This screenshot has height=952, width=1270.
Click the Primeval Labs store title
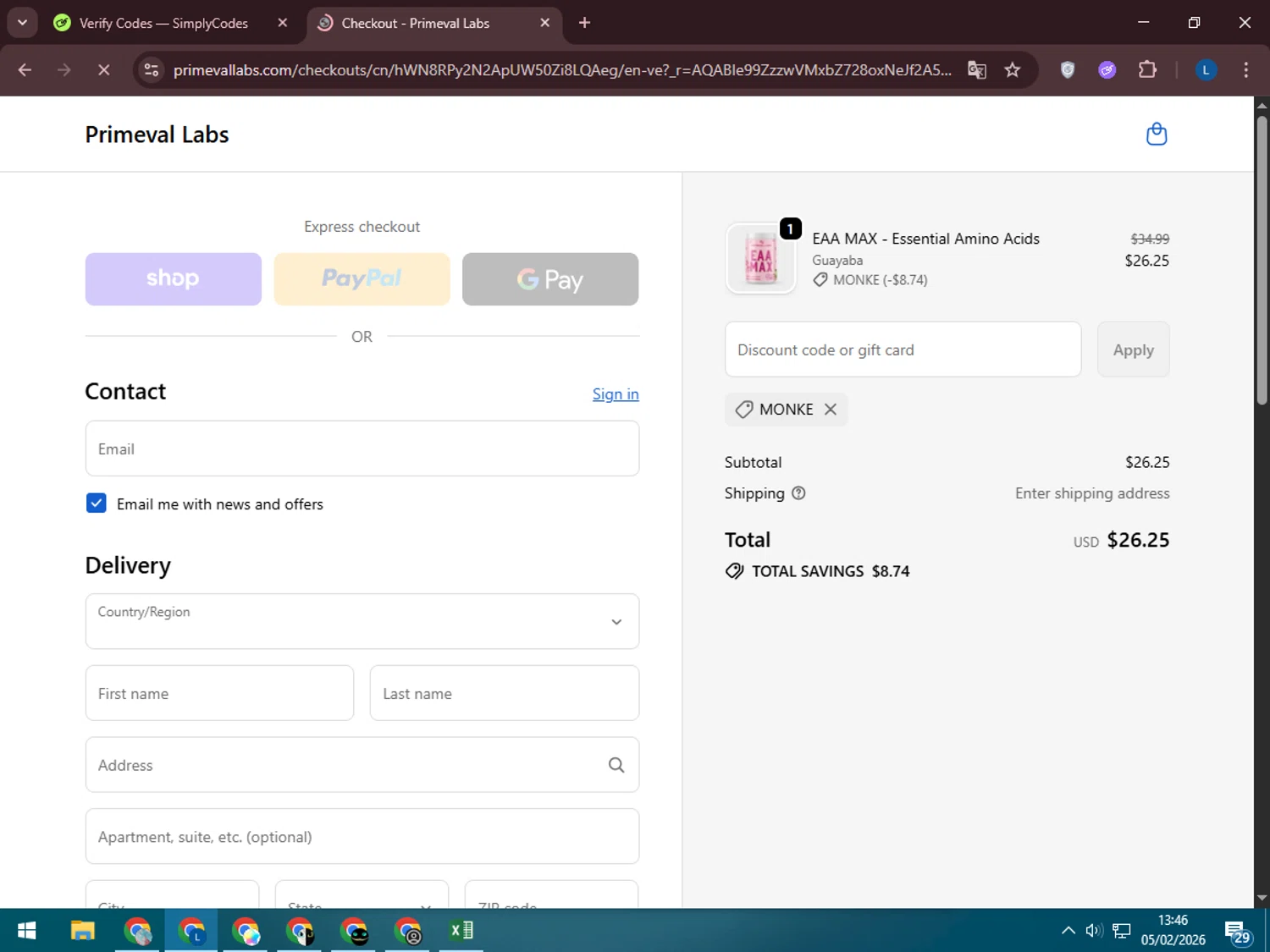point(157,135)
